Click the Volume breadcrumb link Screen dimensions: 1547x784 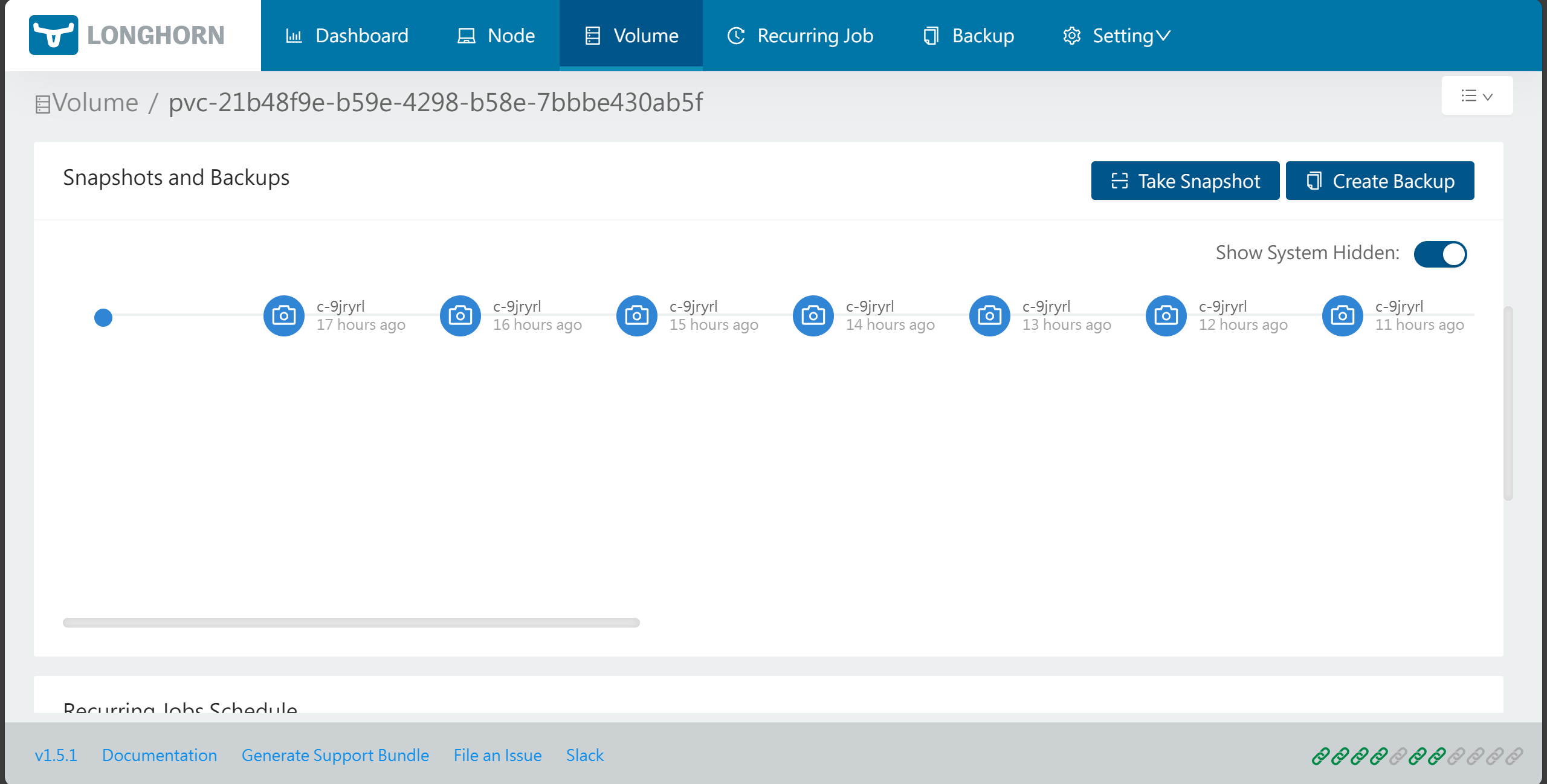pyautogui.click(x=95, y=103)
